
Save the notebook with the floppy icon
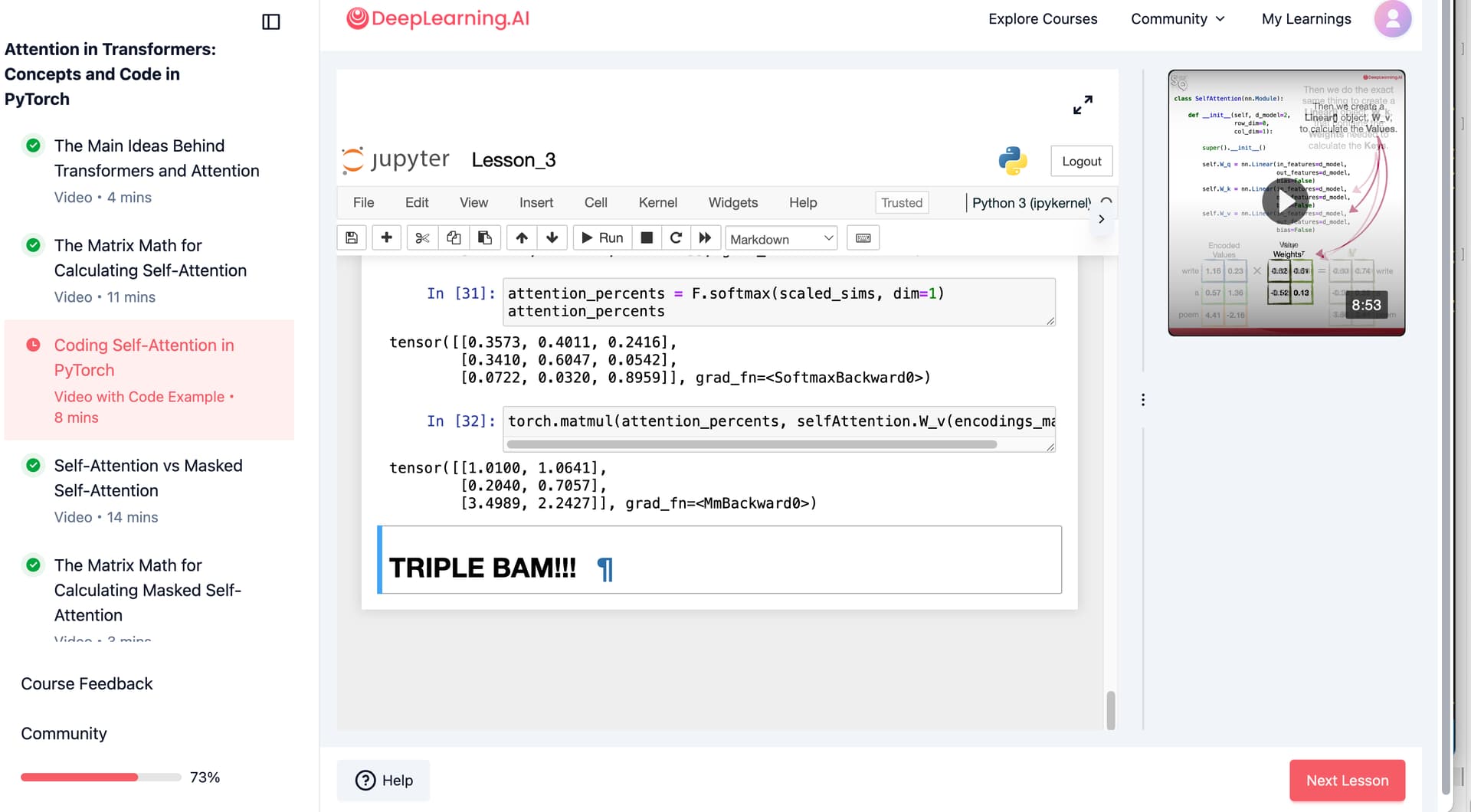coord(352,237)
